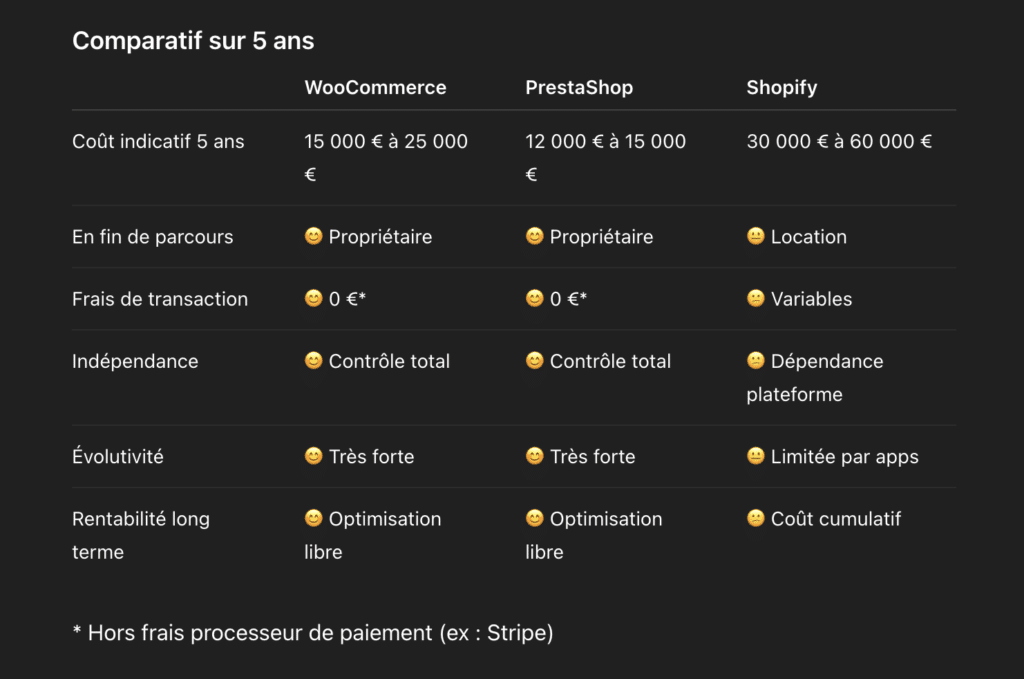Click the smiley emoji beside PrestaShop 0 €*
Image resolution: width=1024 pixels, height=679 pixels.
[x=535, y=299]
